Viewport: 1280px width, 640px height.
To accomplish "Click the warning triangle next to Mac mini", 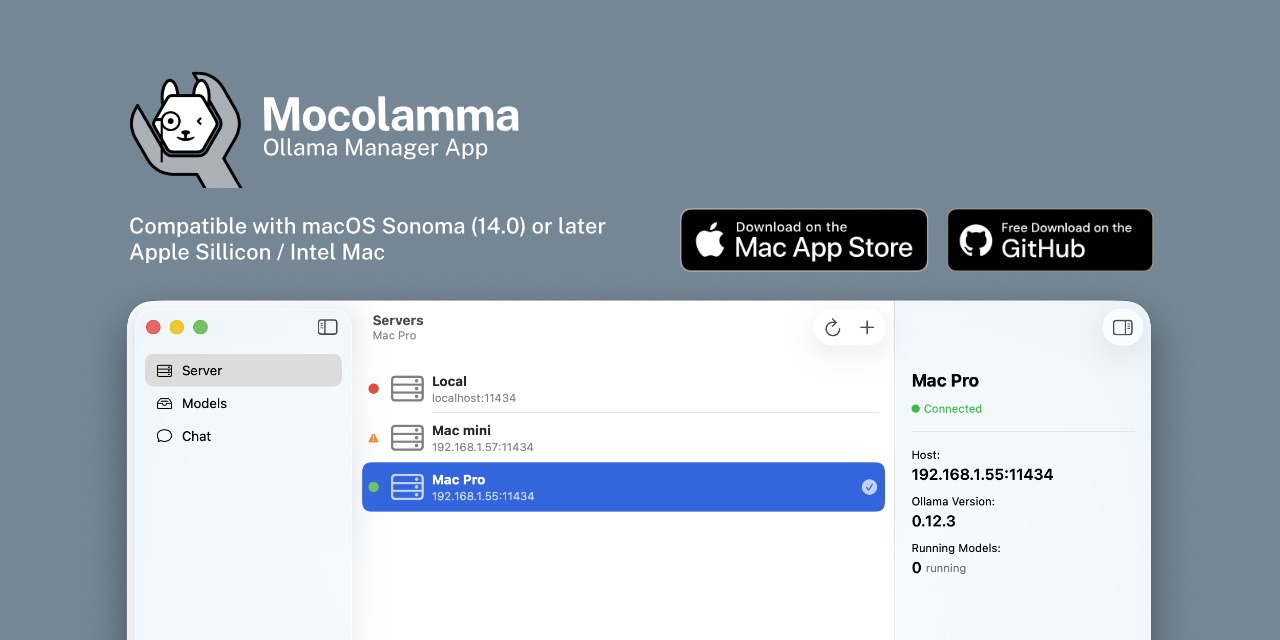I will coord(373,437).
